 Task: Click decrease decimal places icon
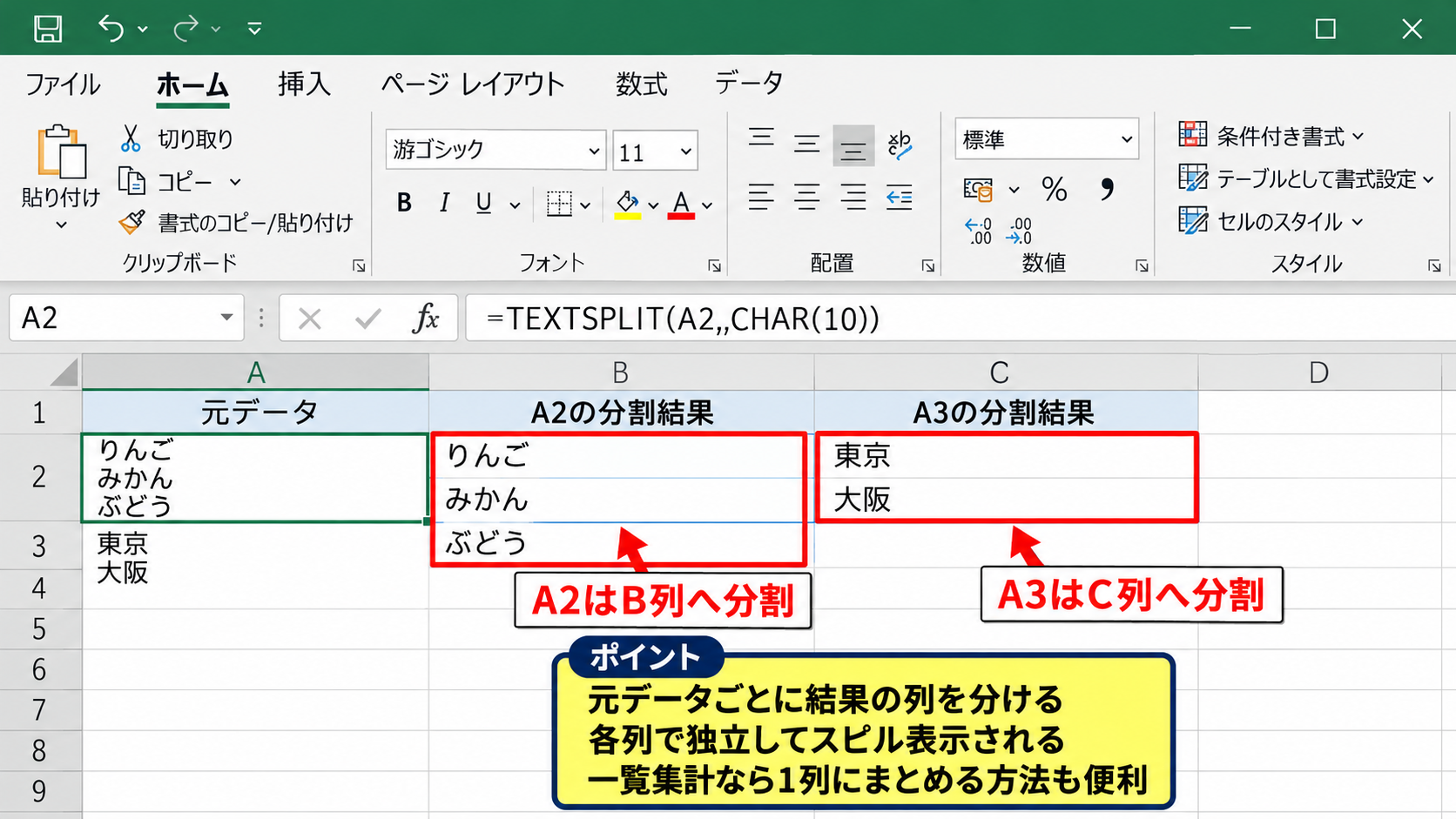coord(1020,232)
